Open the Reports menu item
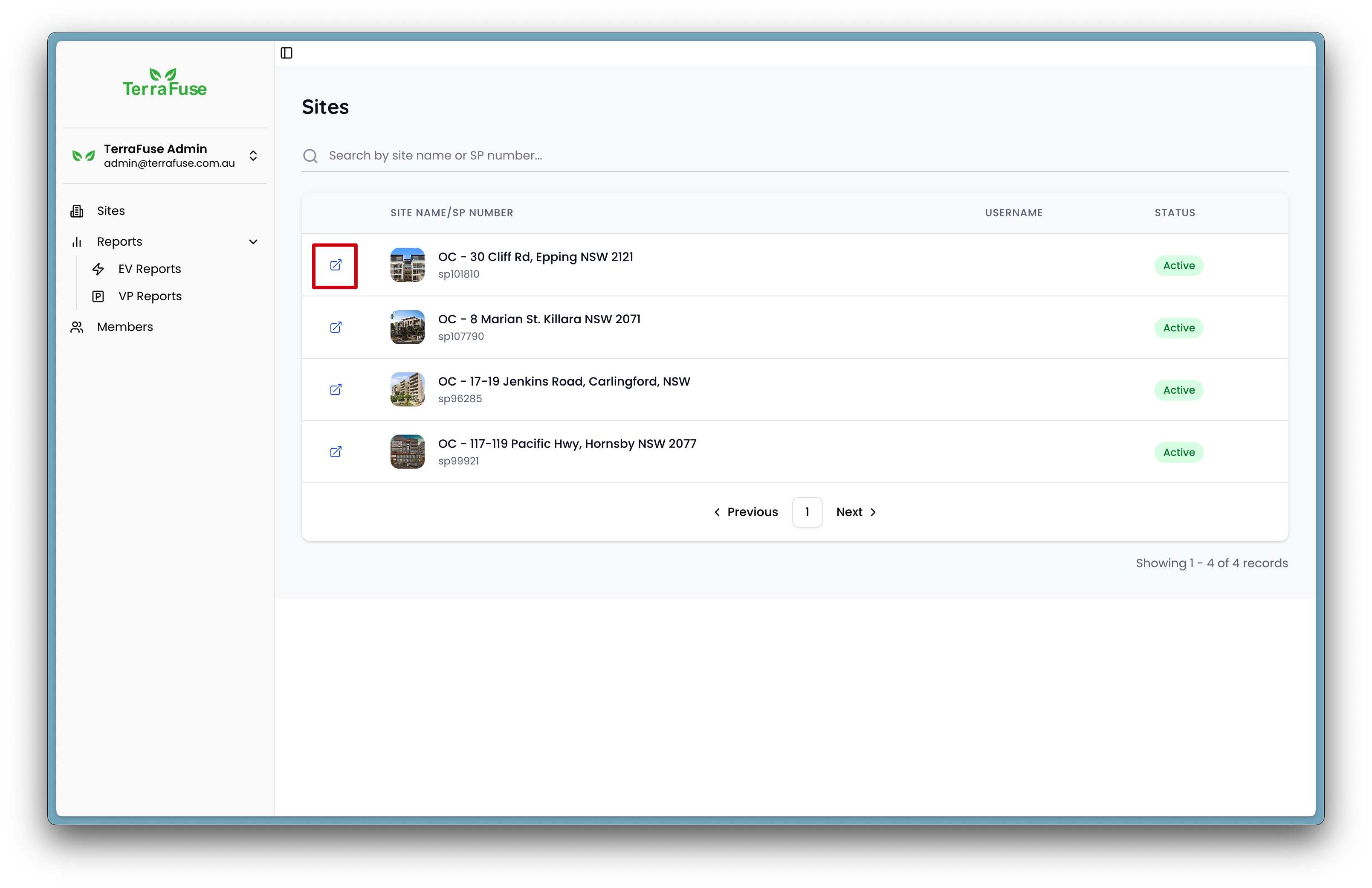This screenshot has width=1372, height=888. click(x=119, y=241)
